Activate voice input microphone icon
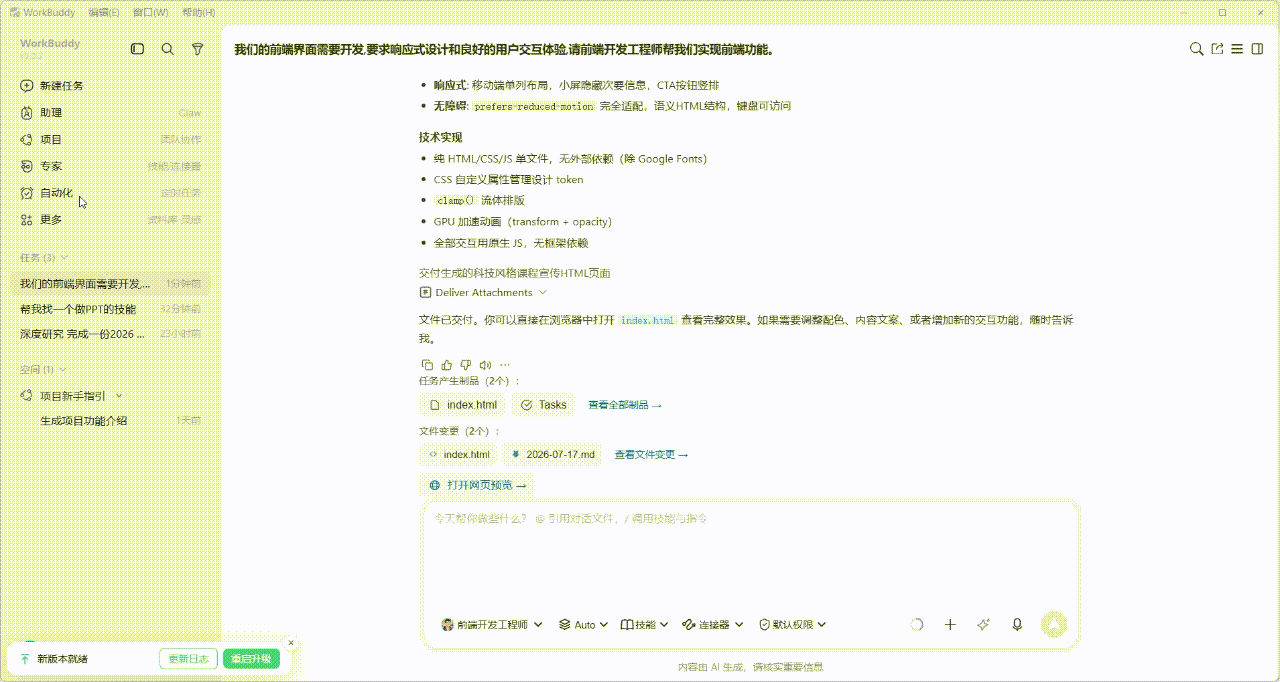1280x682 pixels. [x=1017, y=624]
